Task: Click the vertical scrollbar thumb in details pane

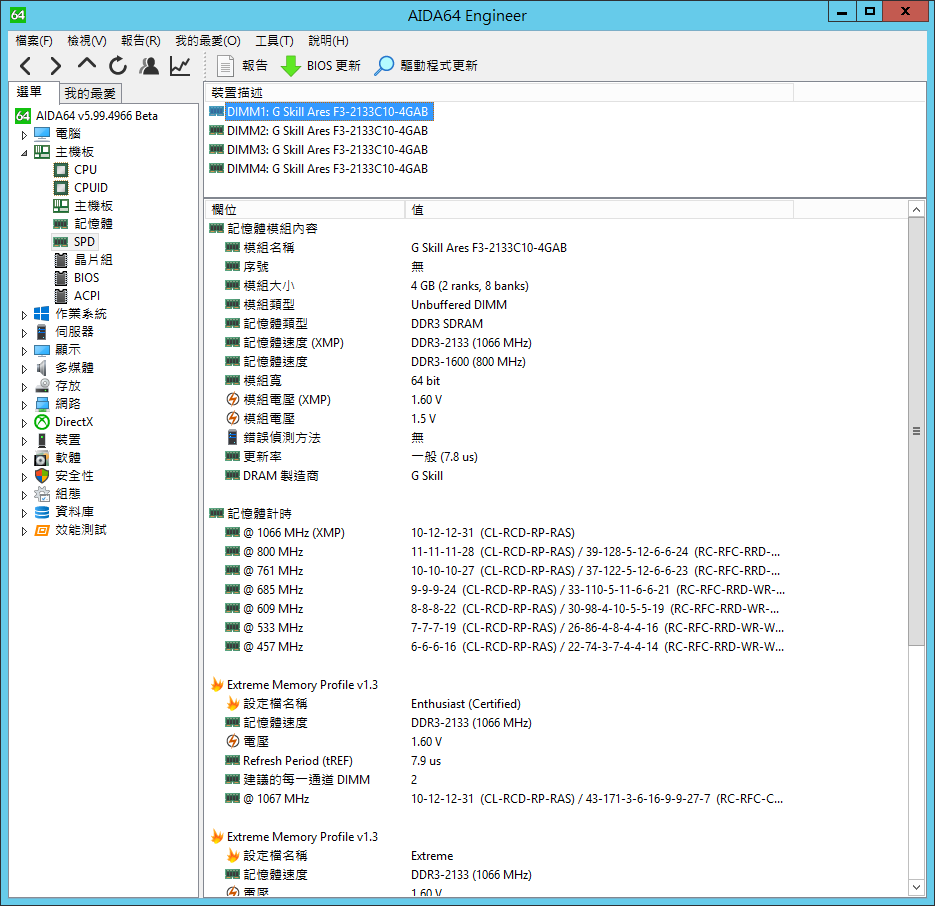Action: pyautogui.click(x=917, y=431)
